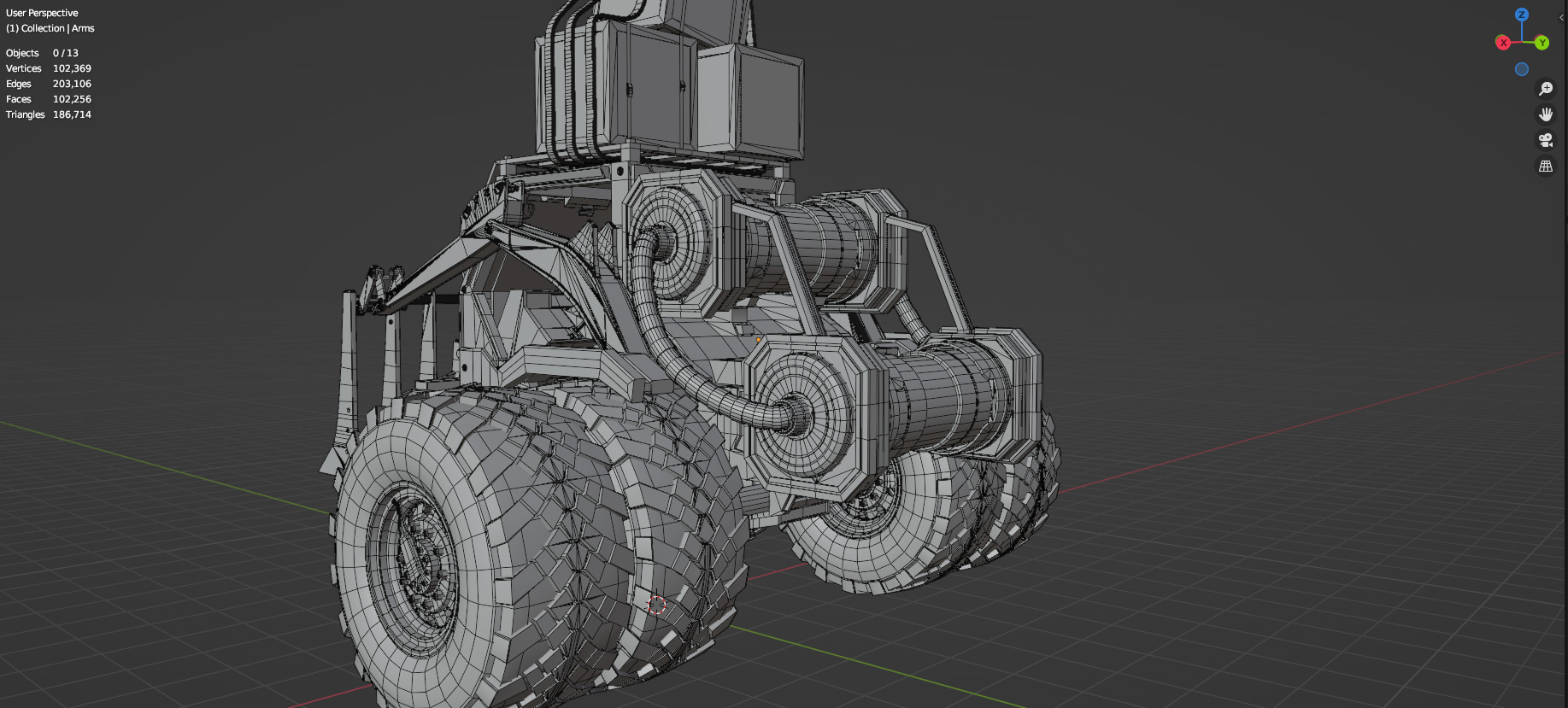Viewport: 1568px width, 708px height.
Task: Click the 3D cursor on the tire
Action: pos(656,605)
